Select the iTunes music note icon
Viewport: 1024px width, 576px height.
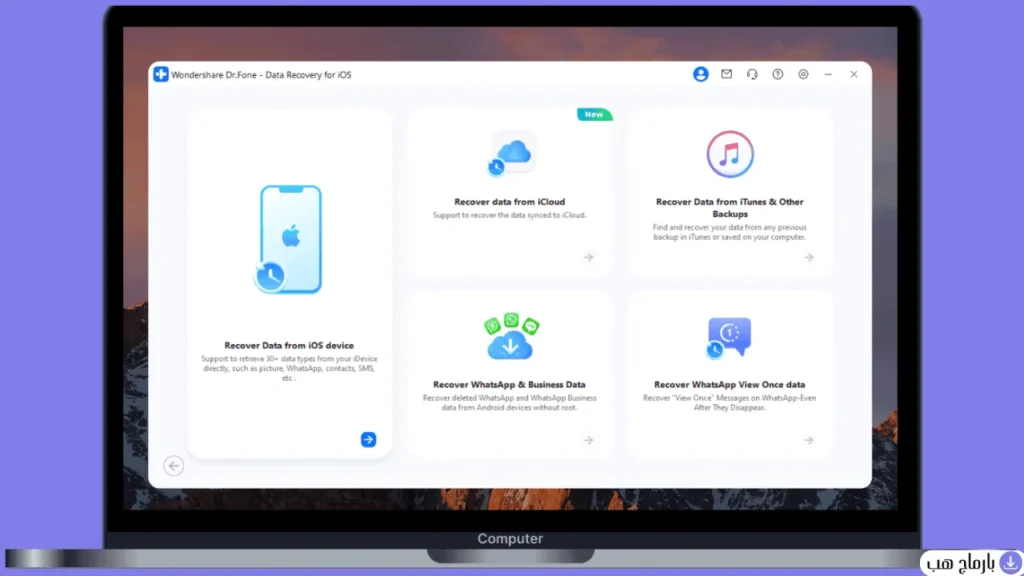[x=730, y=154]
